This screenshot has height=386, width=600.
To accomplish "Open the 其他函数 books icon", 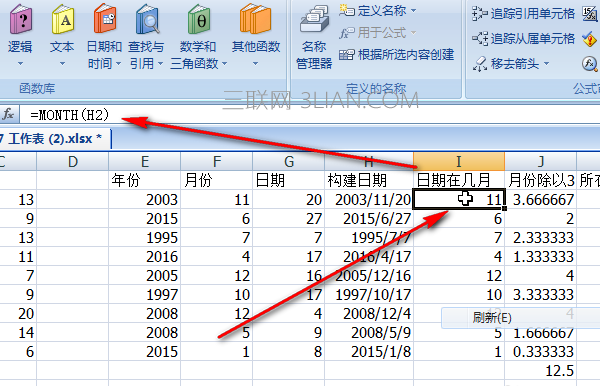I will click(256, 35).
